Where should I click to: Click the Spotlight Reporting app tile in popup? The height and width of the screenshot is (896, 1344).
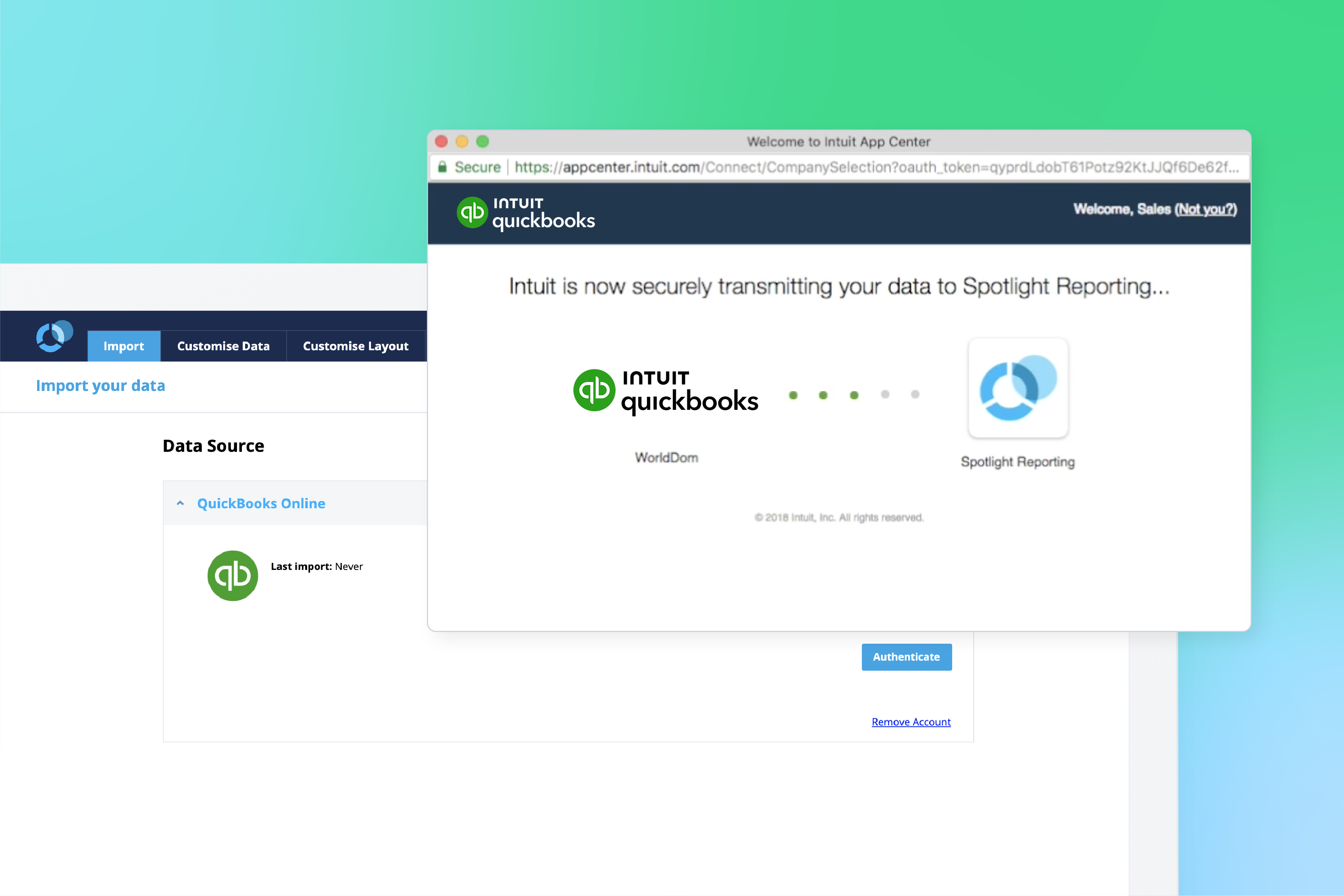(x=1018, y=389)
